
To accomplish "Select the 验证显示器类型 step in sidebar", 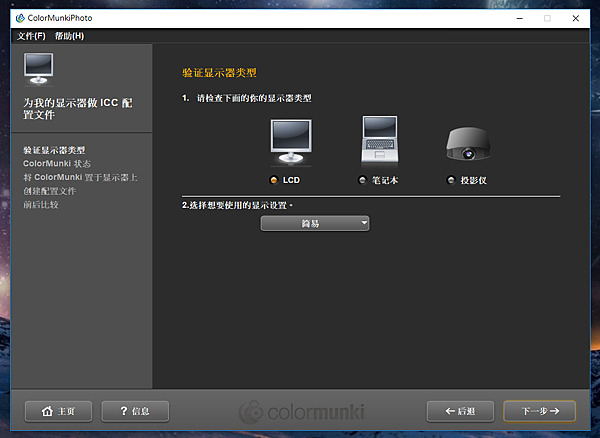I will [x=54, y=150].
